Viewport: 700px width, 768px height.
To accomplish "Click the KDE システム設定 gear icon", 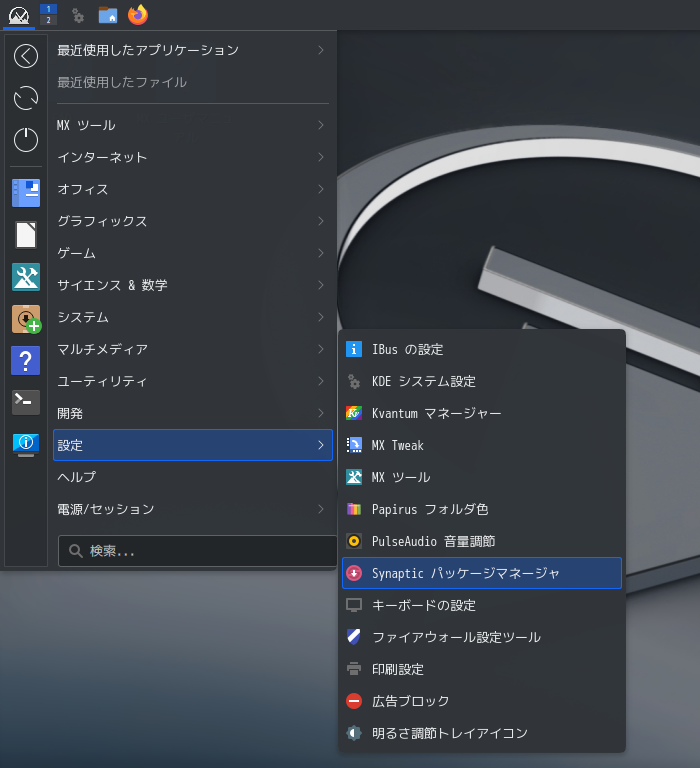I will point(354,381).
